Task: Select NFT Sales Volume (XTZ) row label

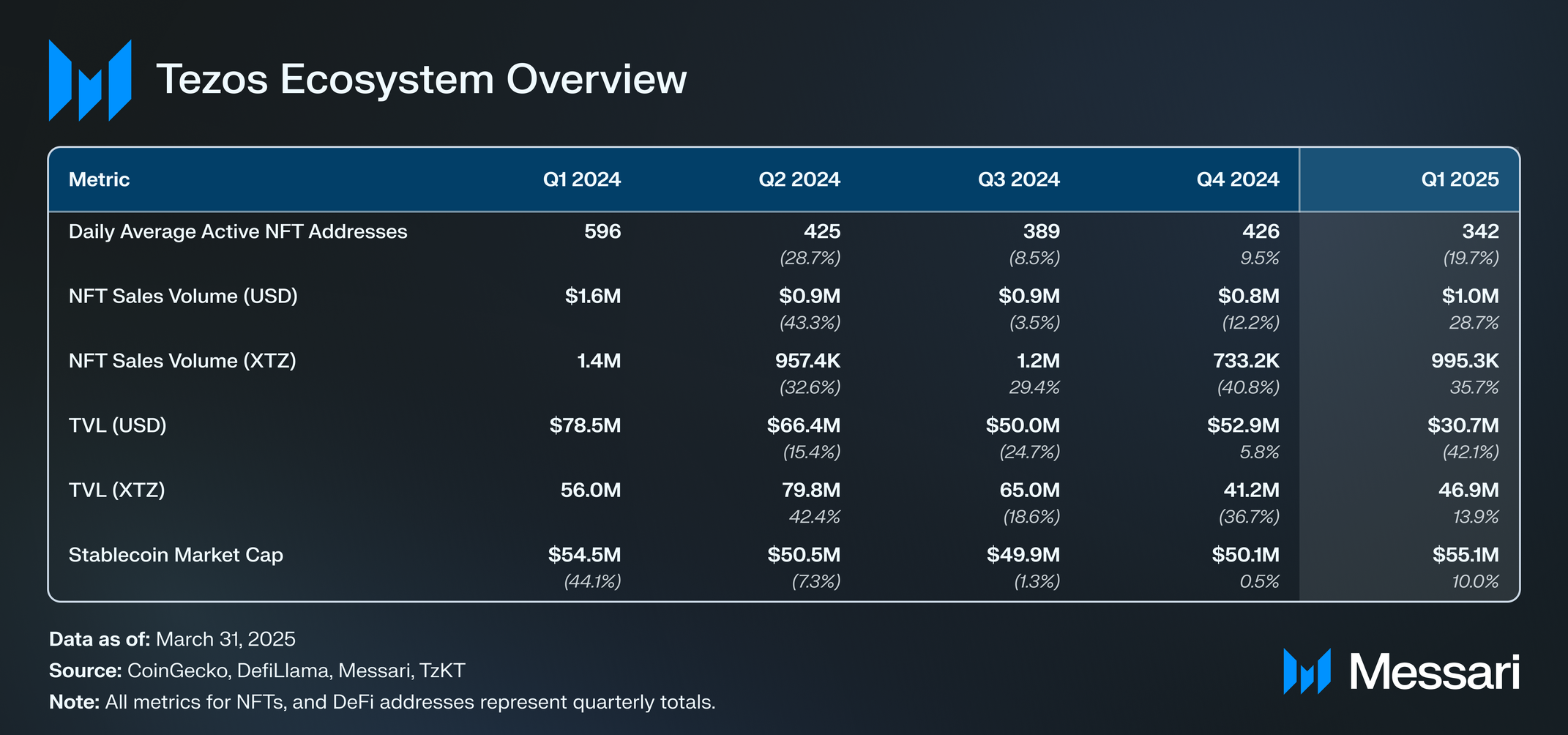Action: [182, 361]
